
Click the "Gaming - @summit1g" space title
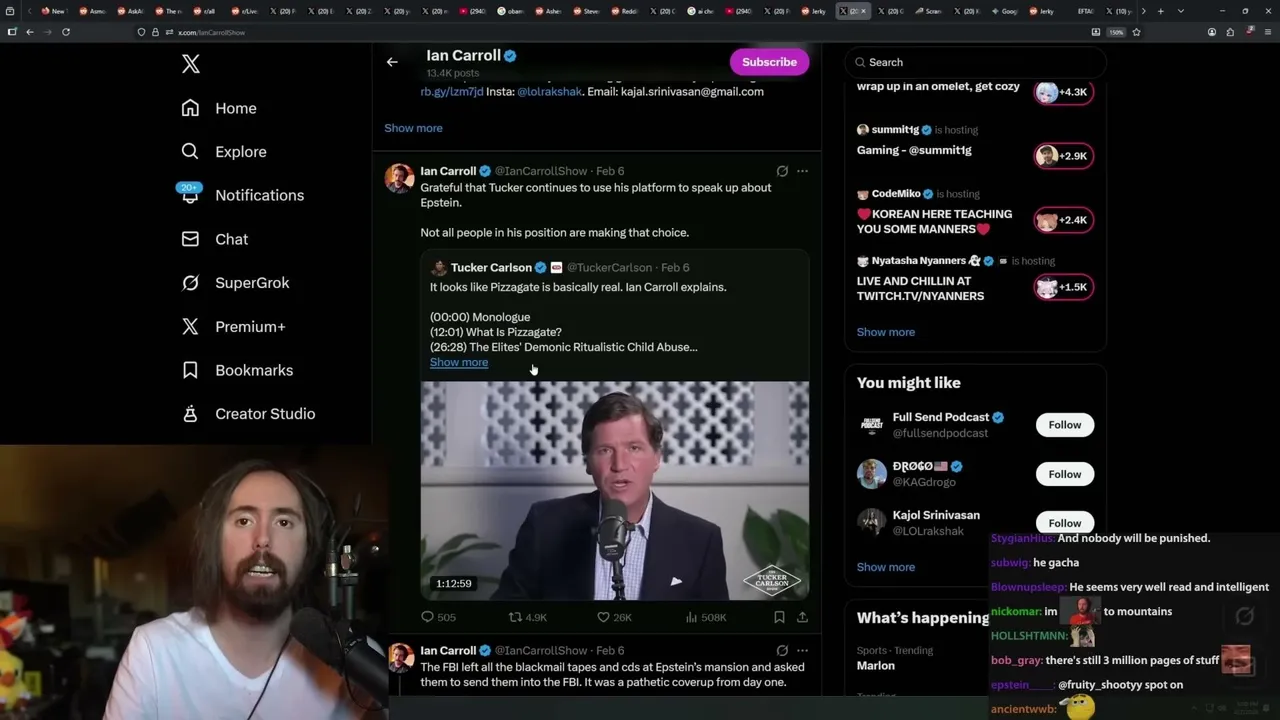[914, 150]
